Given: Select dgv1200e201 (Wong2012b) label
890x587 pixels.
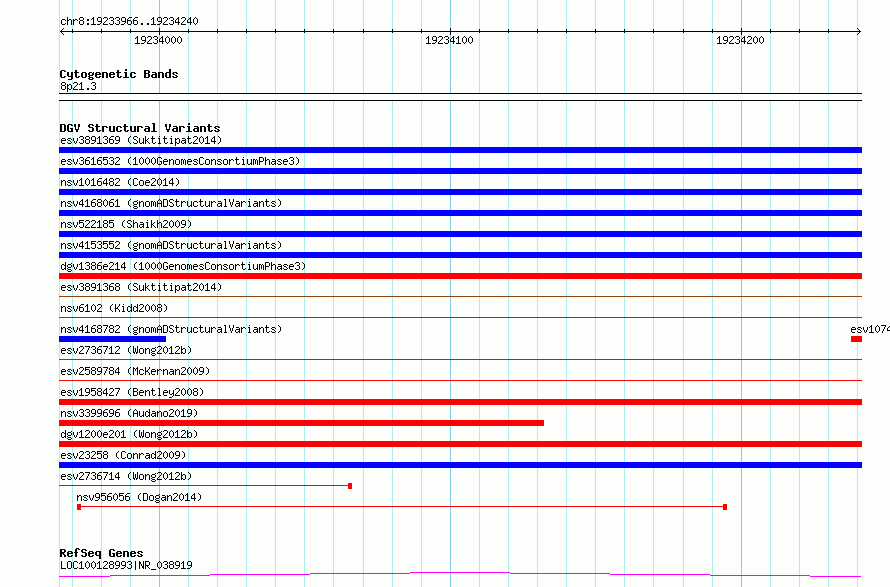Looking at the screenshot, I should pyautogui.click(x=129, y=434).
